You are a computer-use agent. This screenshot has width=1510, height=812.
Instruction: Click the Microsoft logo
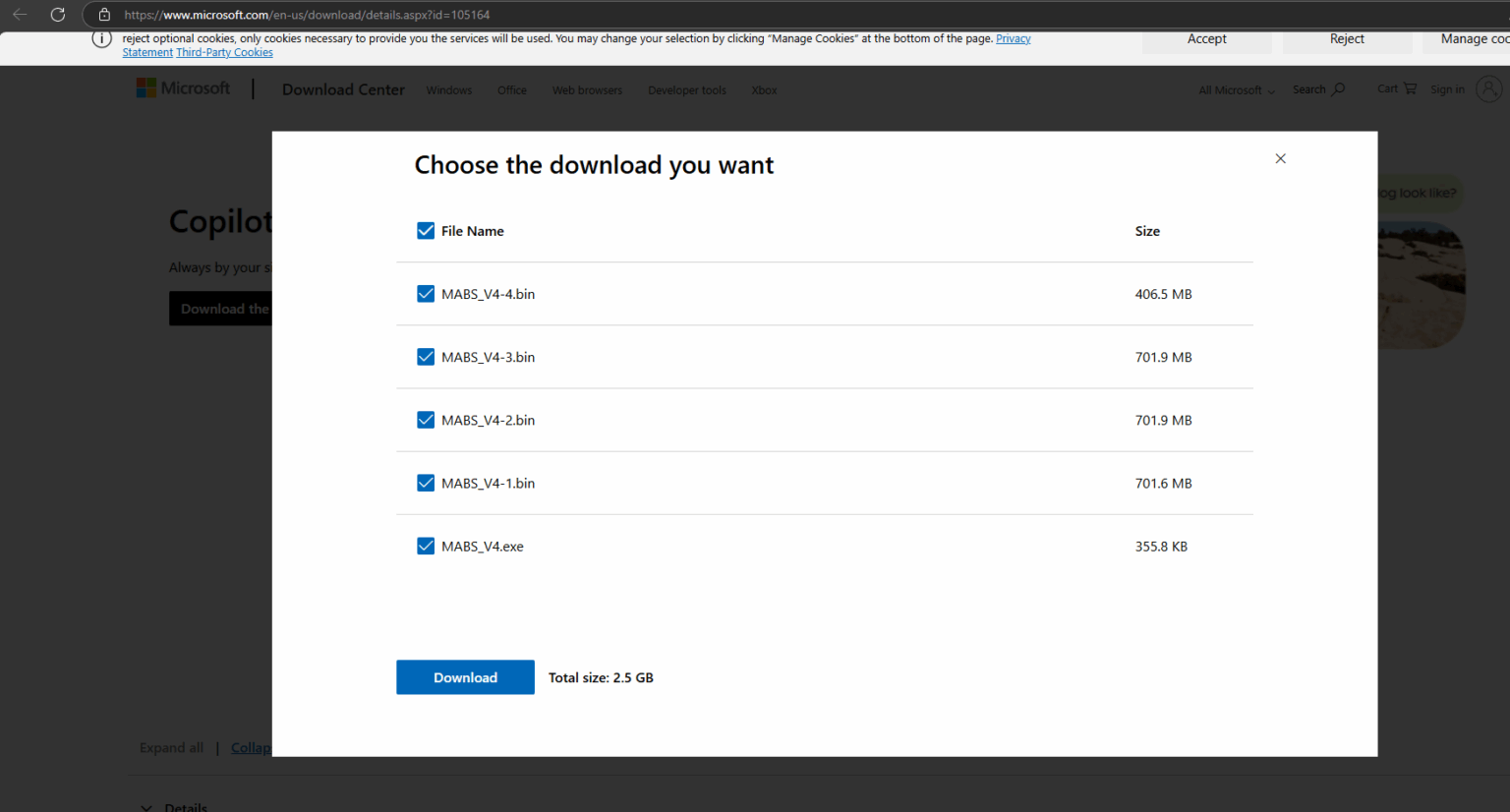pyautogui.click(x=183, y=87)
